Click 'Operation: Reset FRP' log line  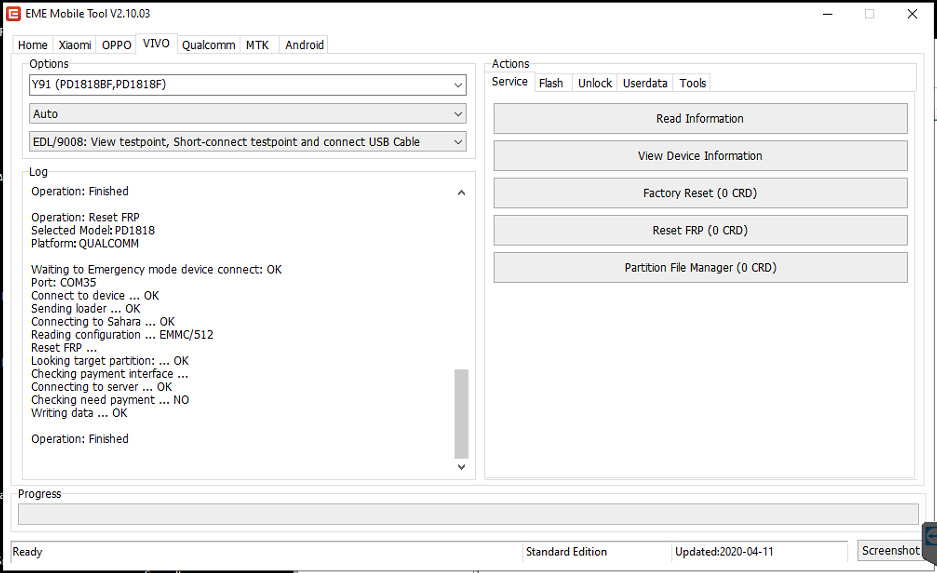point(85,217)
